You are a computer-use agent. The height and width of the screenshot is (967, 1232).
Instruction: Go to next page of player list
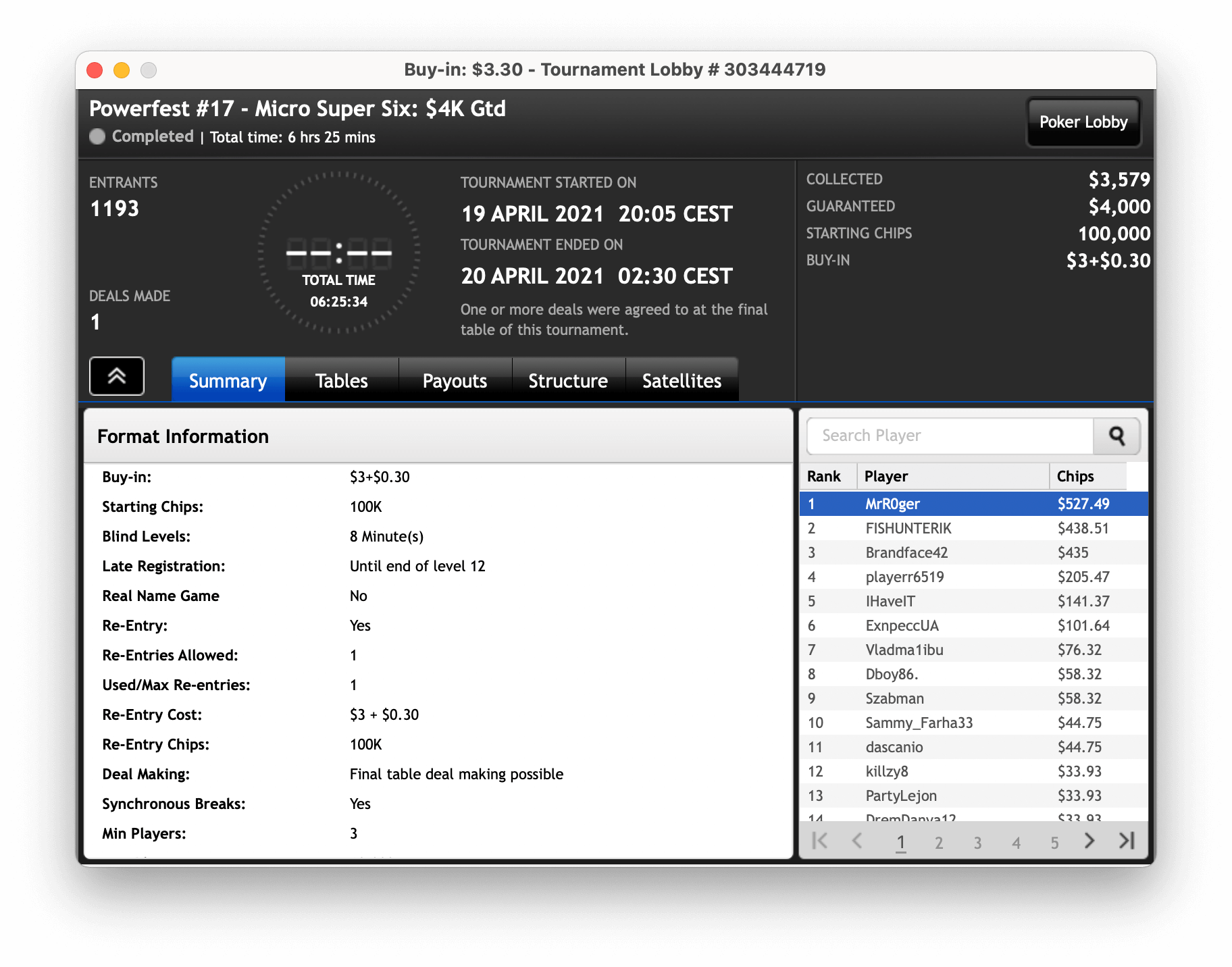[x=1089, y=841]
